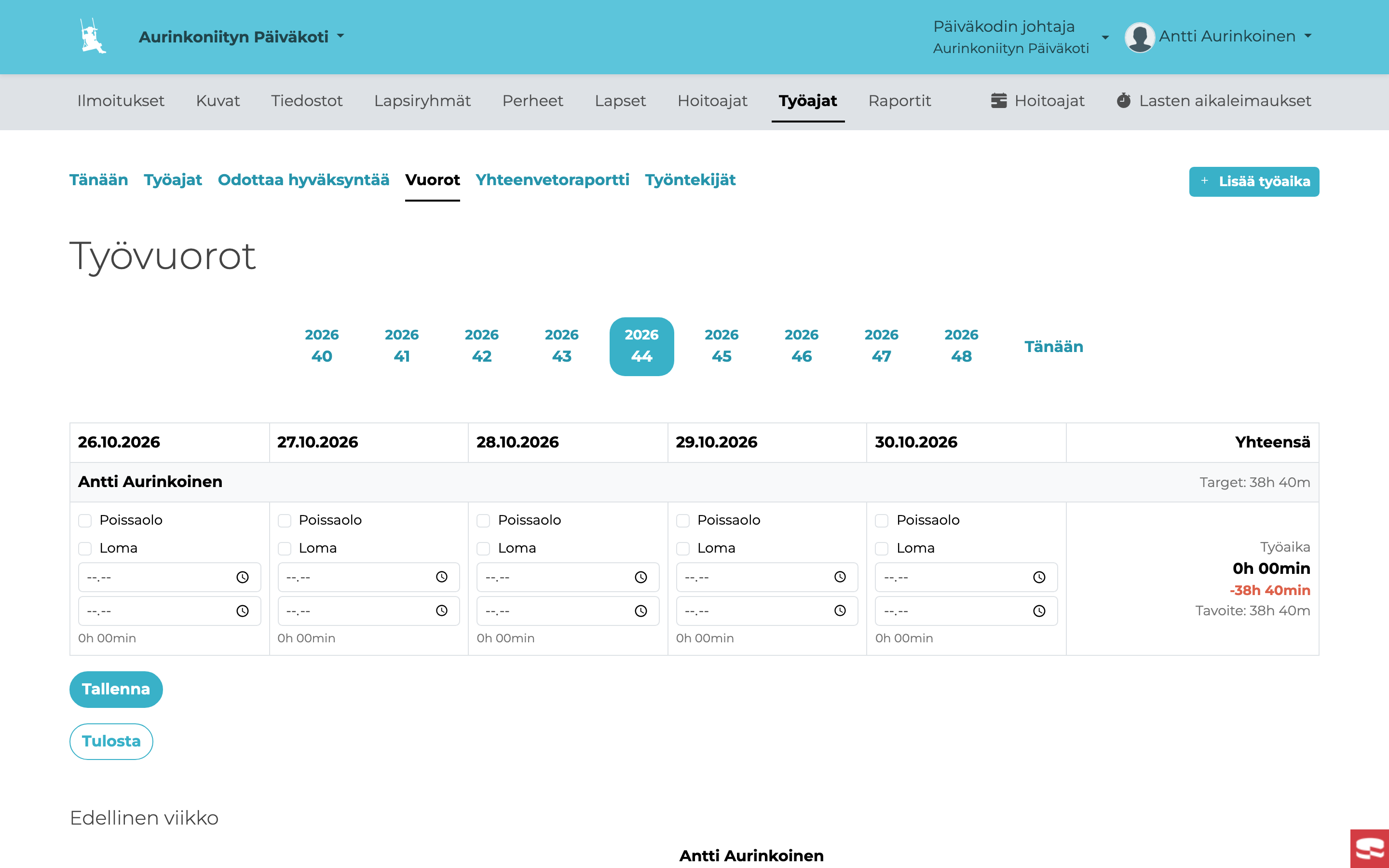Select week 2026 40

[321, 346]
